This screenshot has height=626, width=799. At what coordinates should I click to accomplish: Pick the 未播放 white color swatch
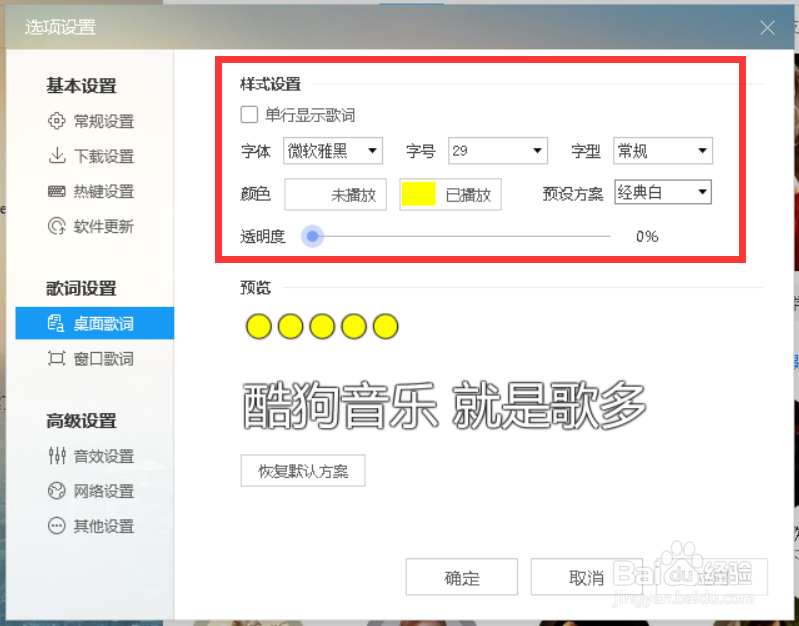[x=335, y=194]
